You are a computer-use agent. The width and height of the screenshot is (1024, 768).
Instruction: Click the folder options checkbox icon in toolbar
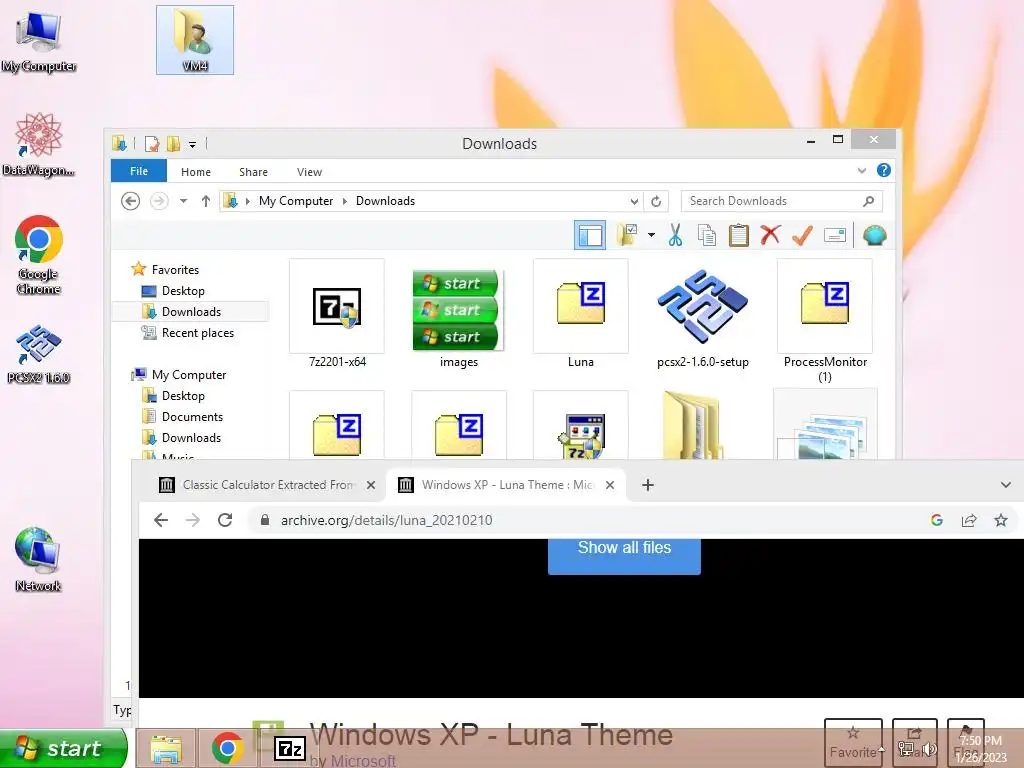[627, 234]
